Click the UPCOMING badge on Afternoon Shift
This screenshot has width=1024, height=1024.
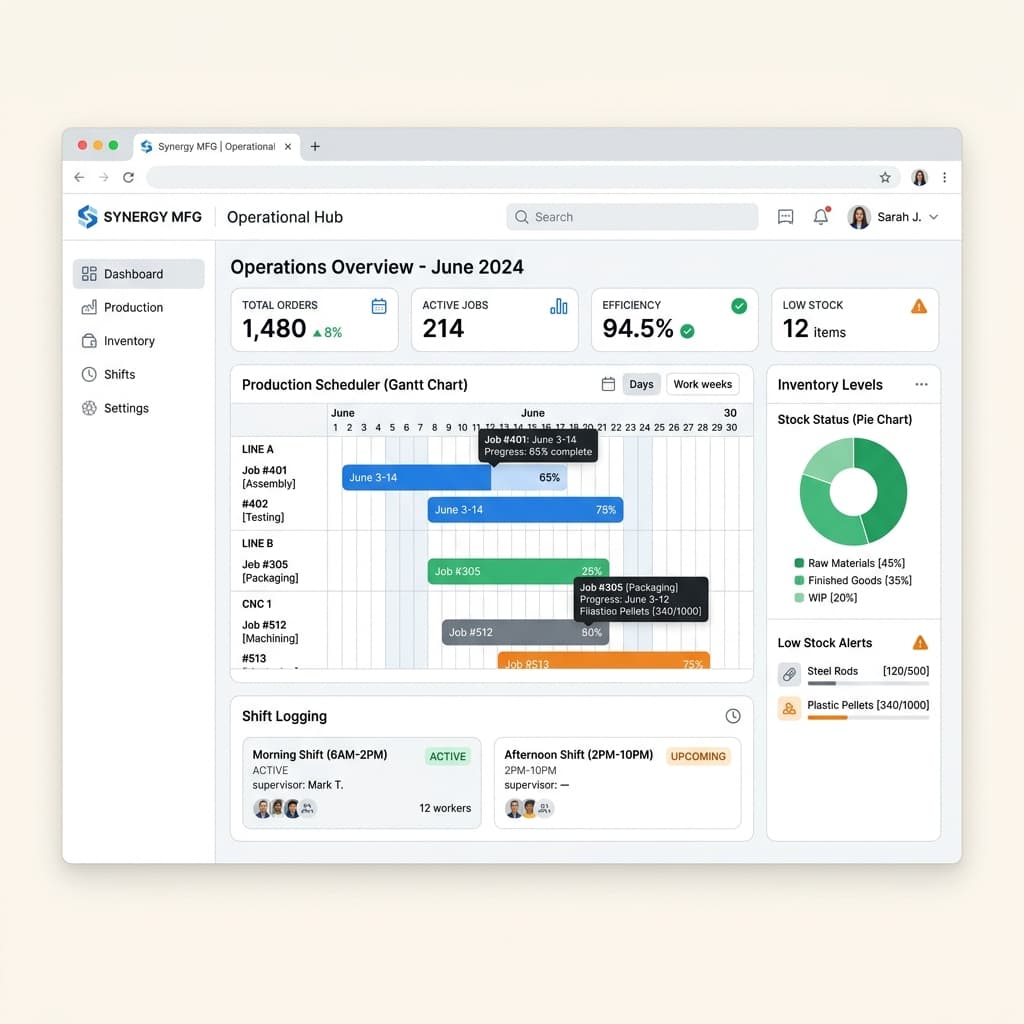(698, 756)
